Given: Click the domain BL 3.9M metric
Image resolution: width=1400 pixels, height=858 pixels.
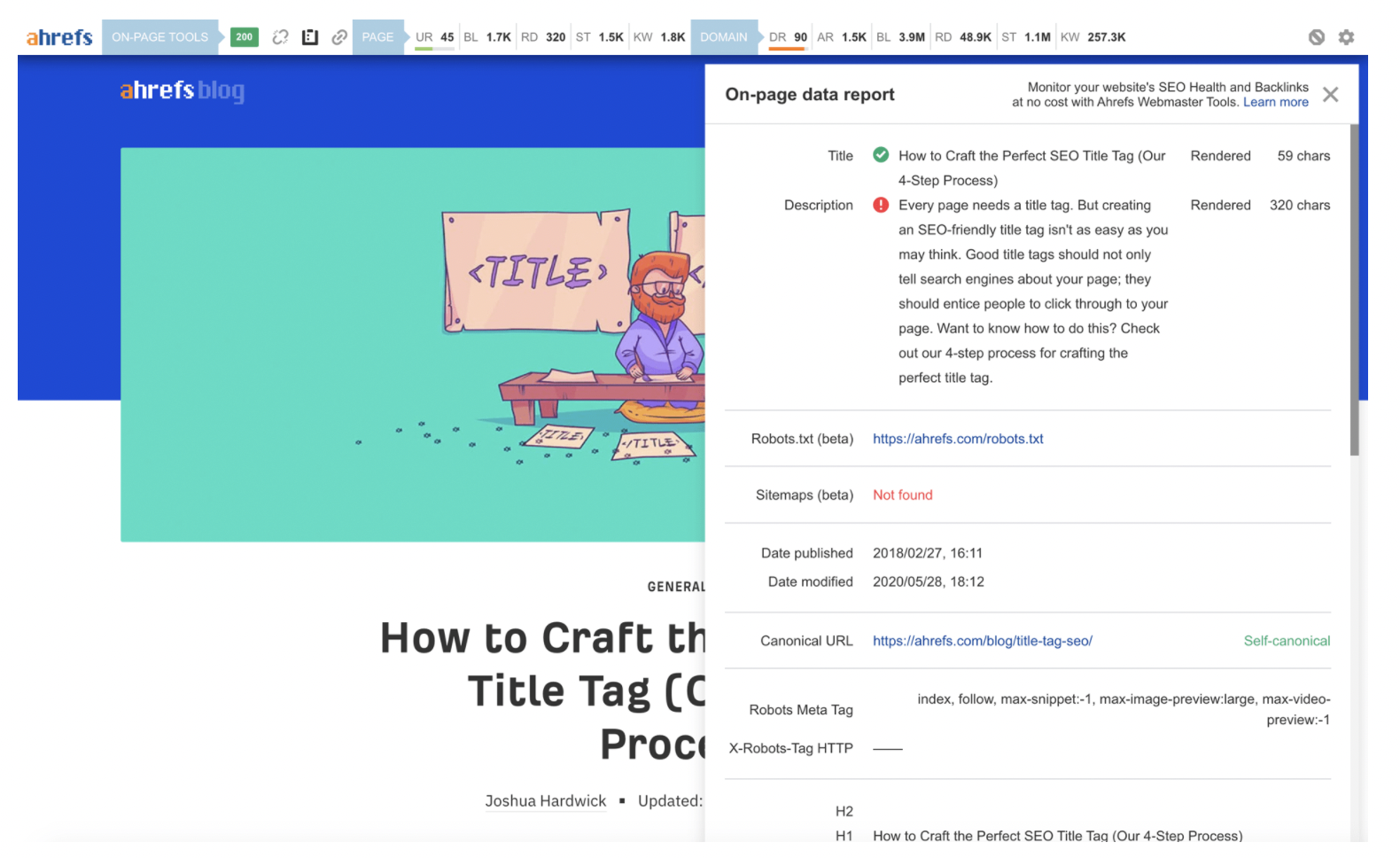Looking at the screenshot, I should [x=900, y=37].
